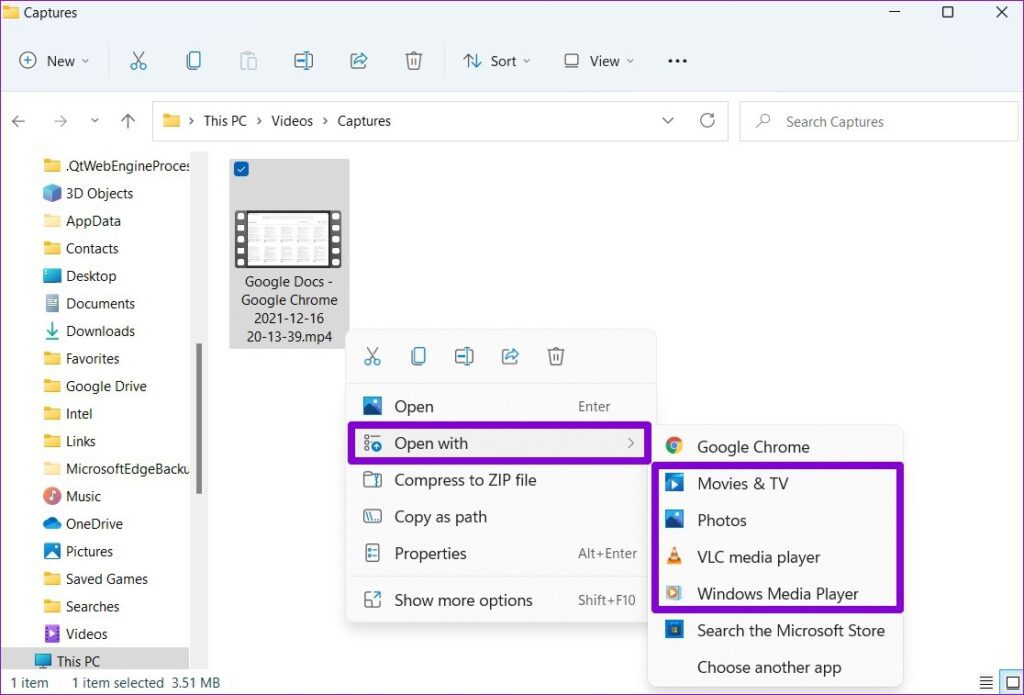1024x695 pixels.
Task: Refresh the Captures folder
Action: tap(708, 121)
